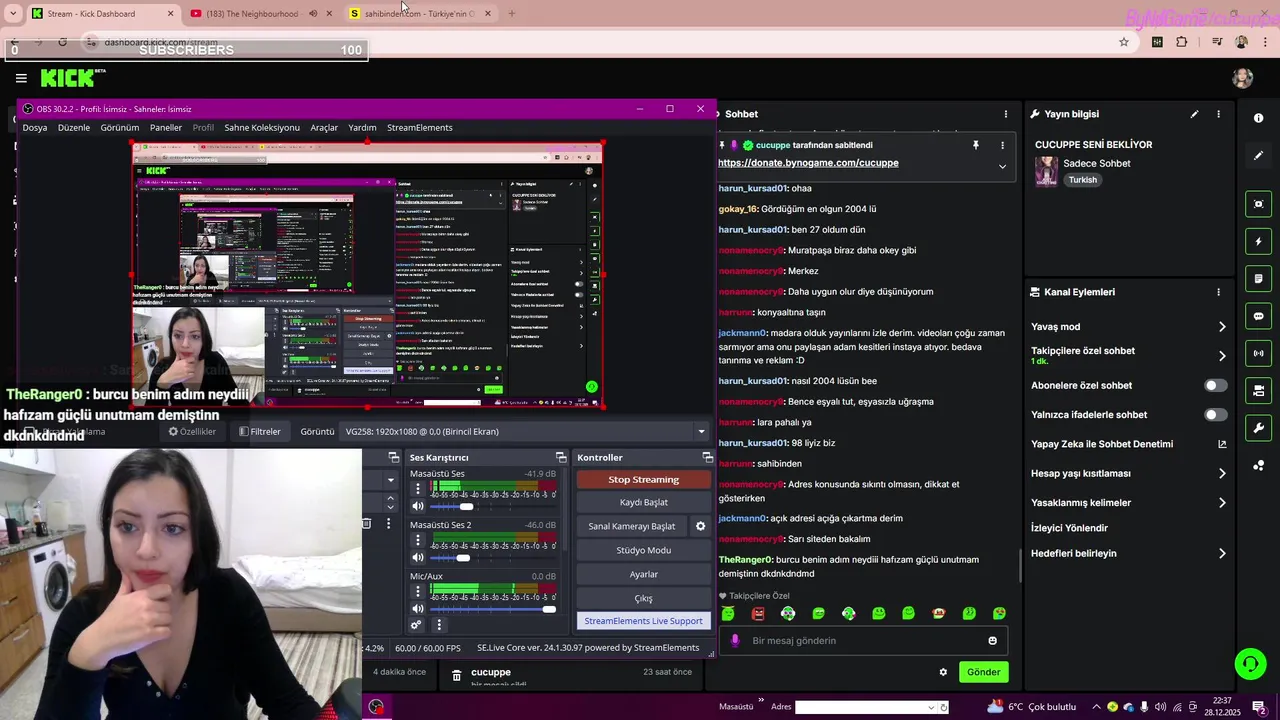Open Masaüstü Ses three-dot options

click(418, 489)
